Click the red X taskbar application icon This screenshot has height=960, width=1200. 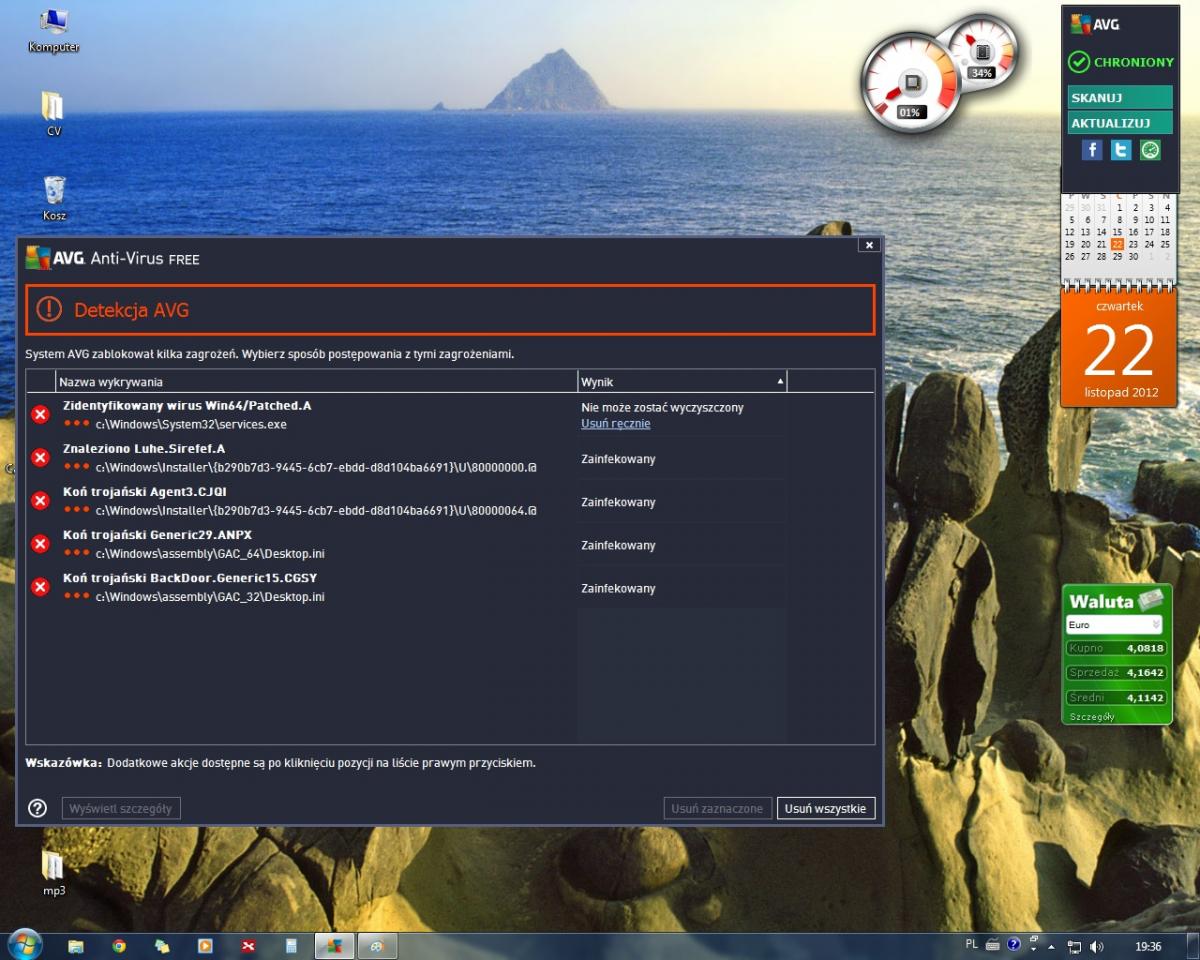[x=248, y=946]
